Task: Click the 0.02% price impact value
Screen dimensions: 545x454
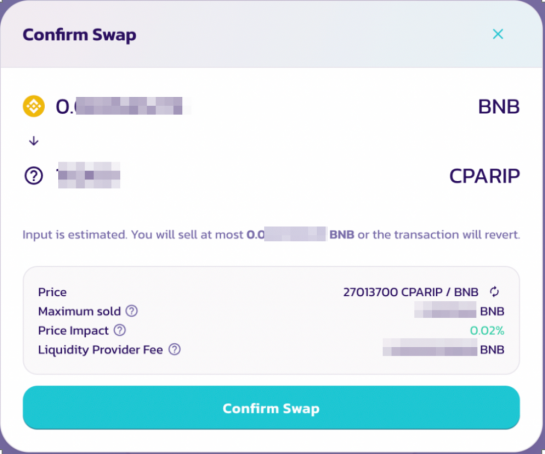Action: coord(487,330)
